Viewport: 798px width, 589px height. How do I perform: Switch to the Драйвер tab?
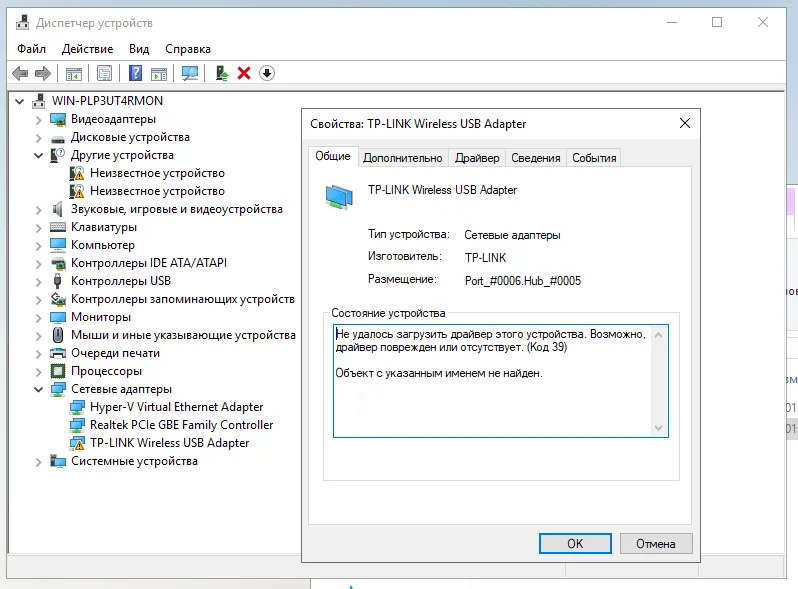point(477,158)
